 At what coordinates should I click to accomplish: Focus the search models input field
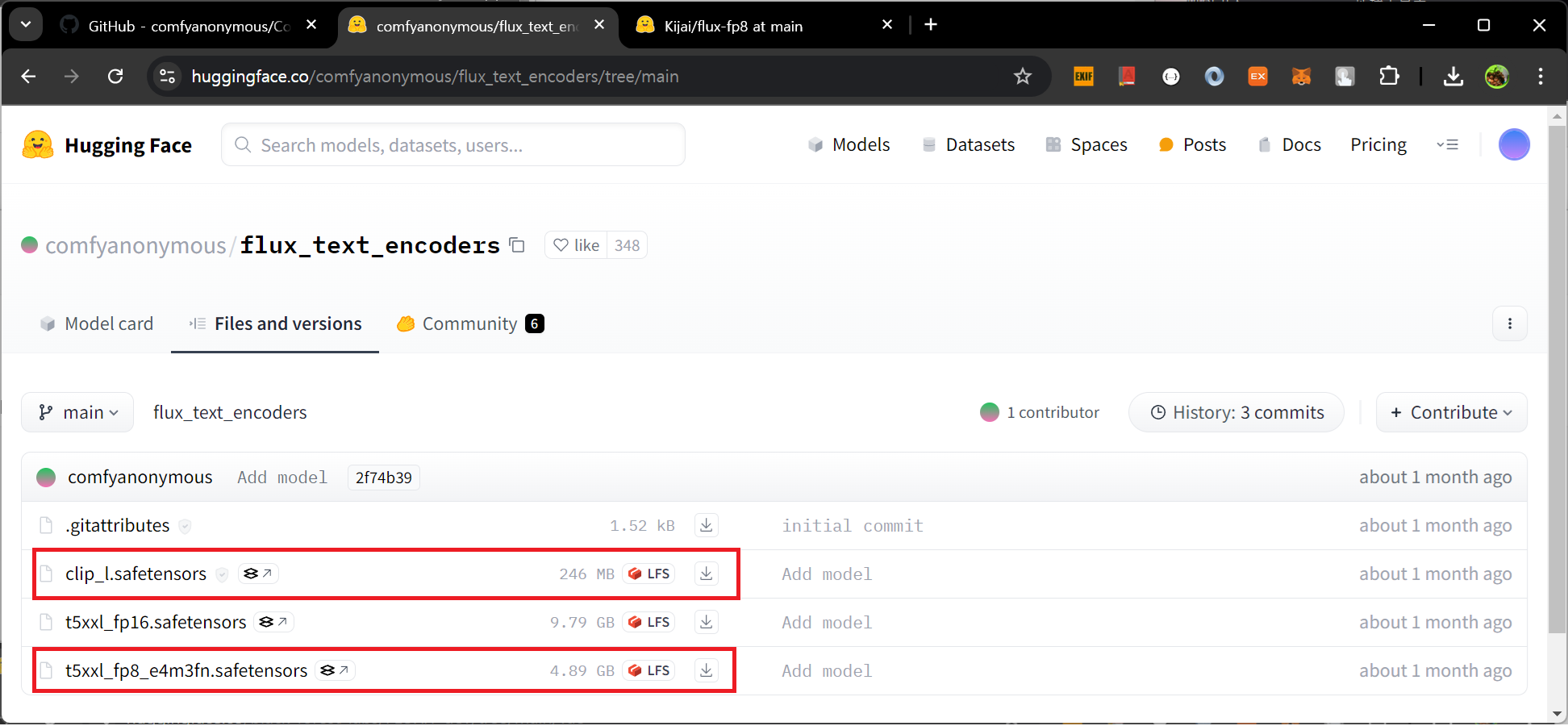[x=453, y=145]
